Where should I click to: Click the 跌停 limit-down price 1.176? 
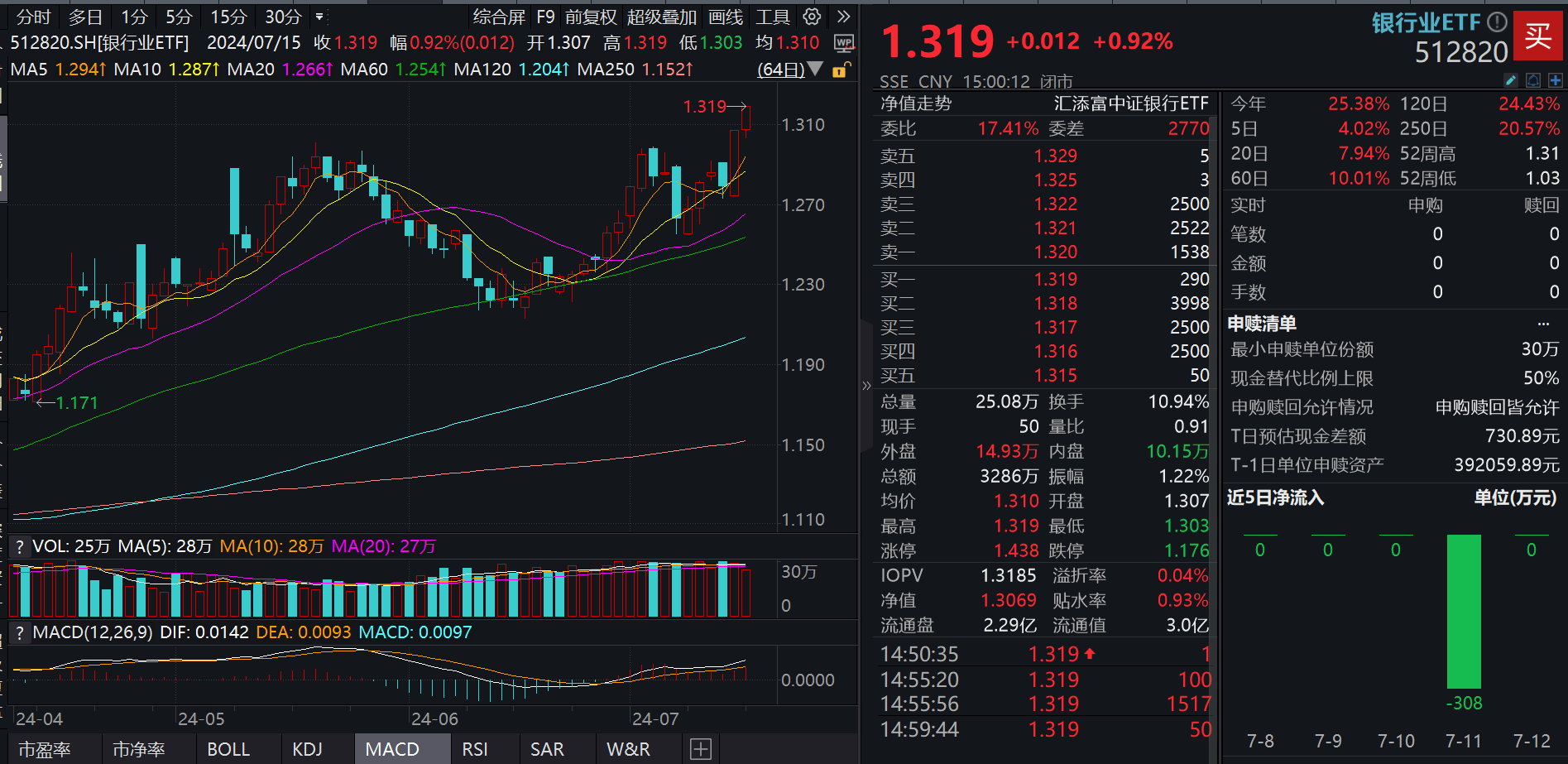[1187, 550]
